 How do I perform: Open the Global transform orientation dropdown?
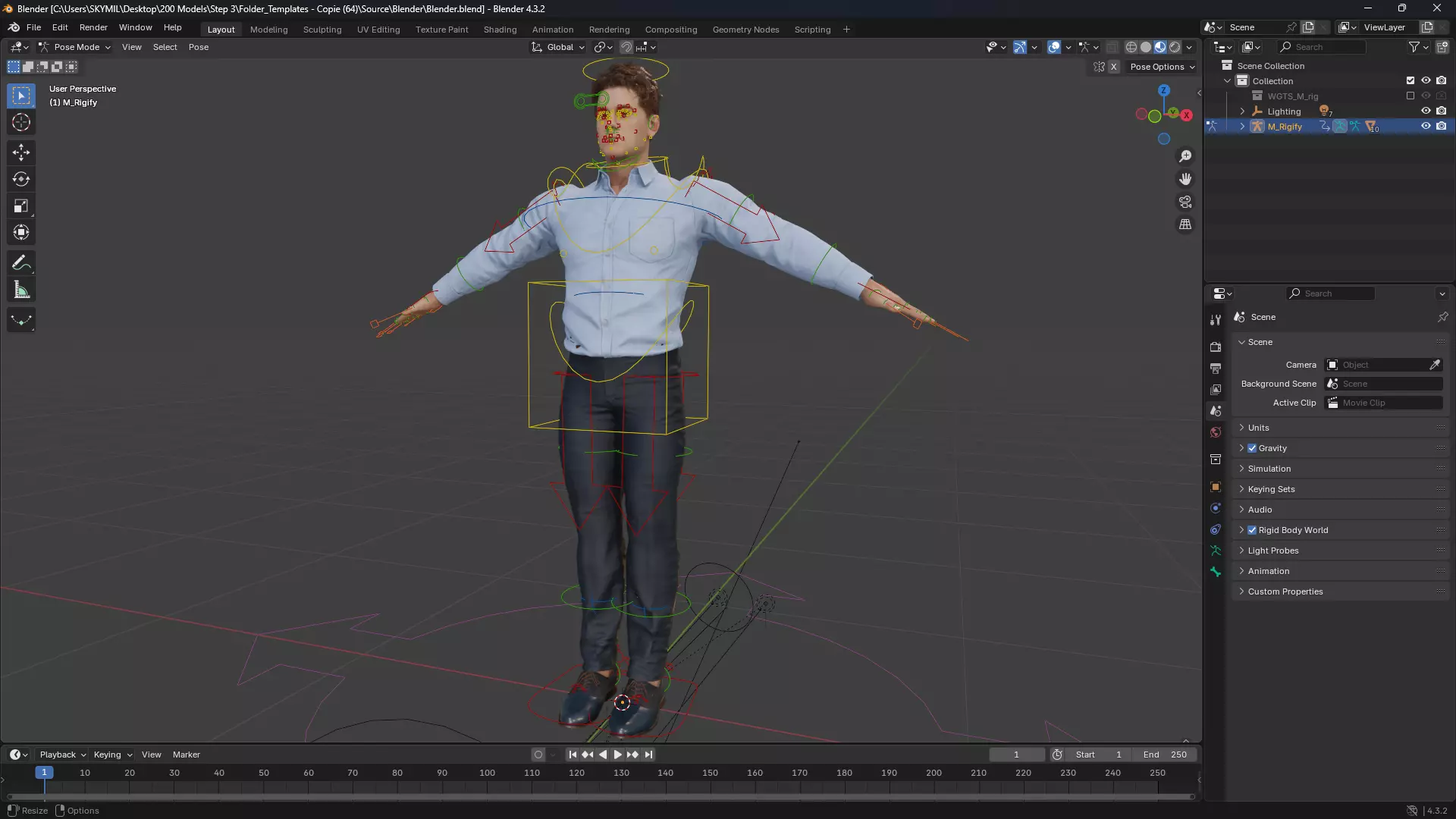(559, 47)
